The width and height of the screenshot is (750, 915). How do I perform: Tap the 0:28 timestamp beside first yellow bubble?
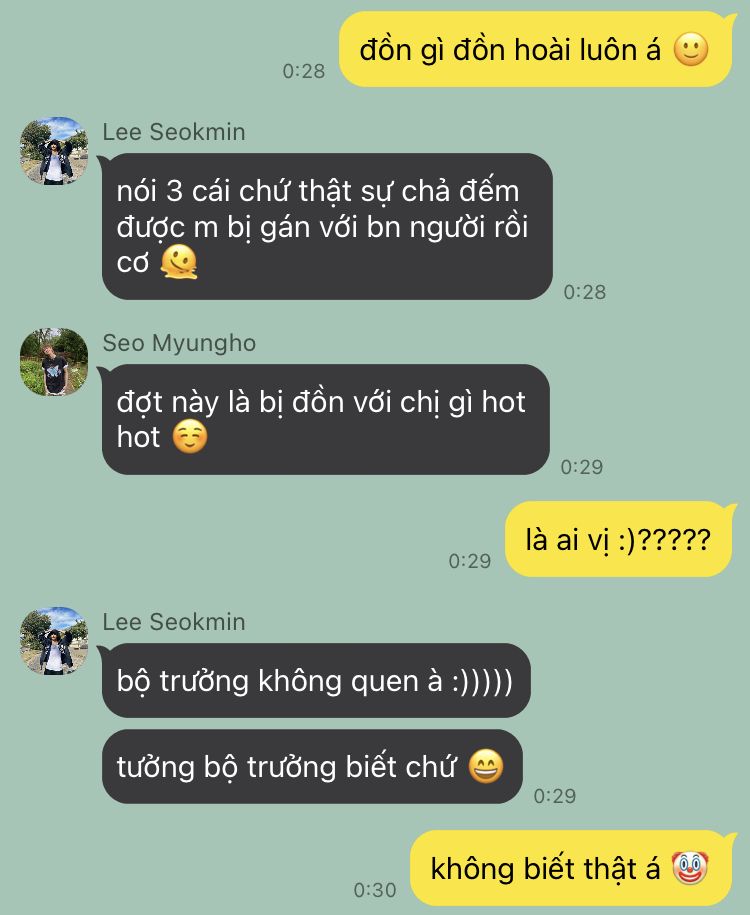[x=304, y=71]
